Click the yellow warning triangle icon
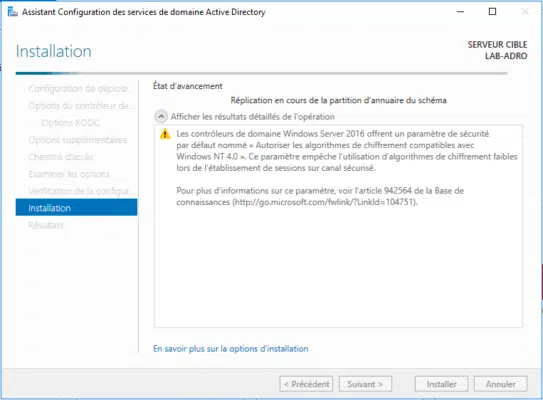 tap(165, 134)
